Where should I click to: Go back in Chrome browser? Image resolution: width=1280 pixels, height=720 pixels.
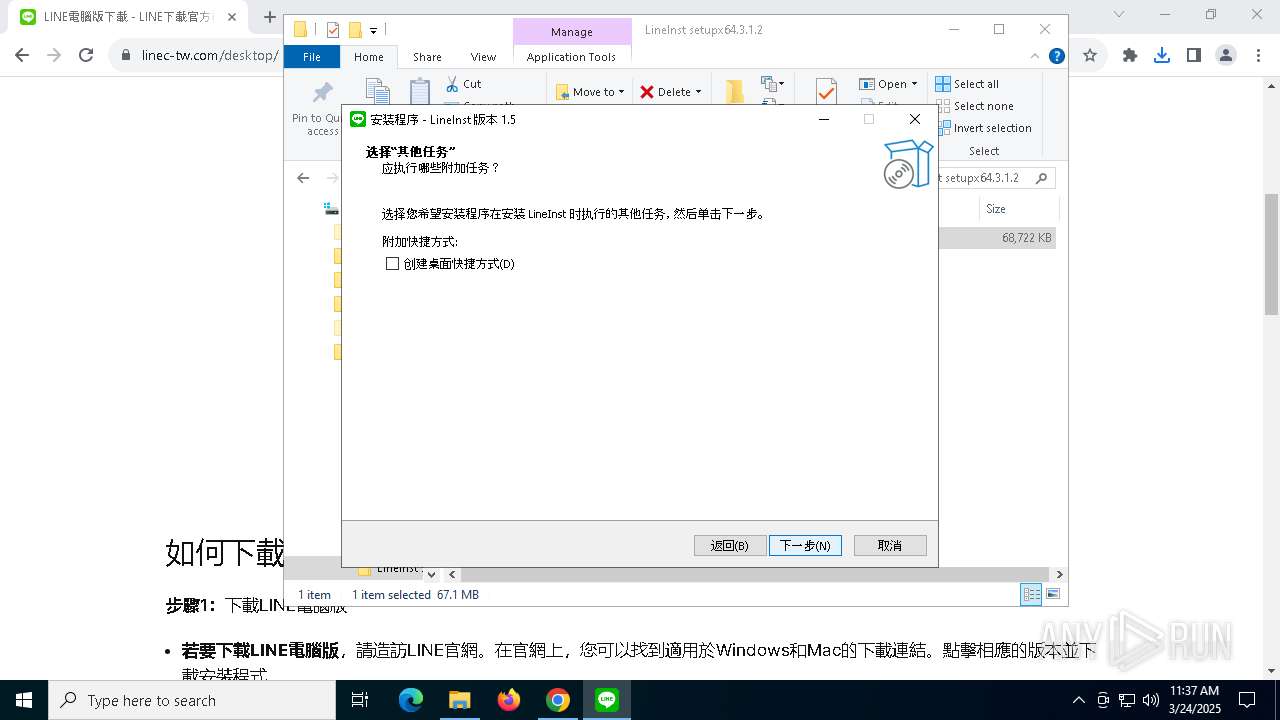click(x=22, y=56)
